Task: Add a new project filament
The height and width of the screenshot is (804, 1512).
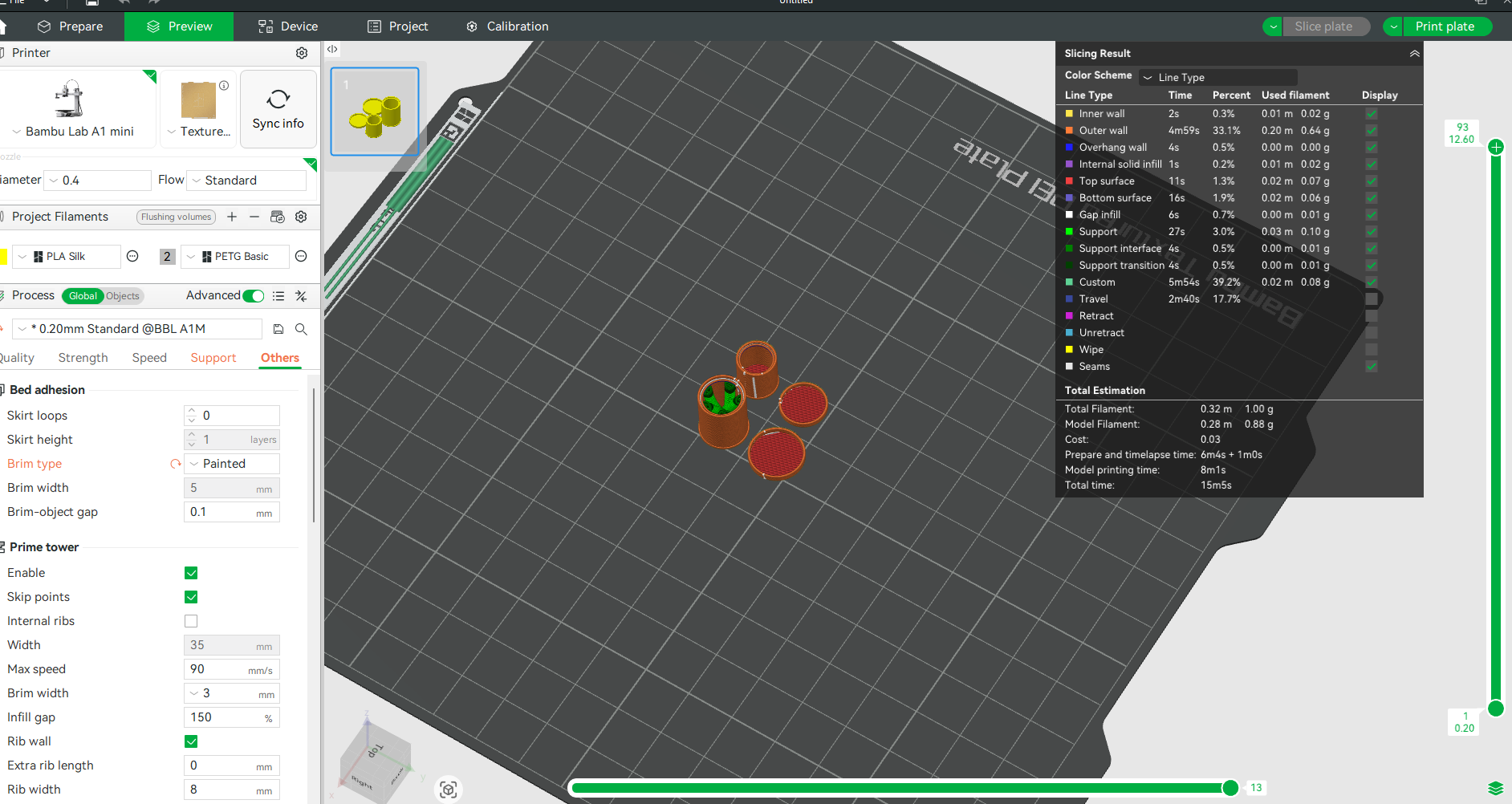Action: coord(232,217)
